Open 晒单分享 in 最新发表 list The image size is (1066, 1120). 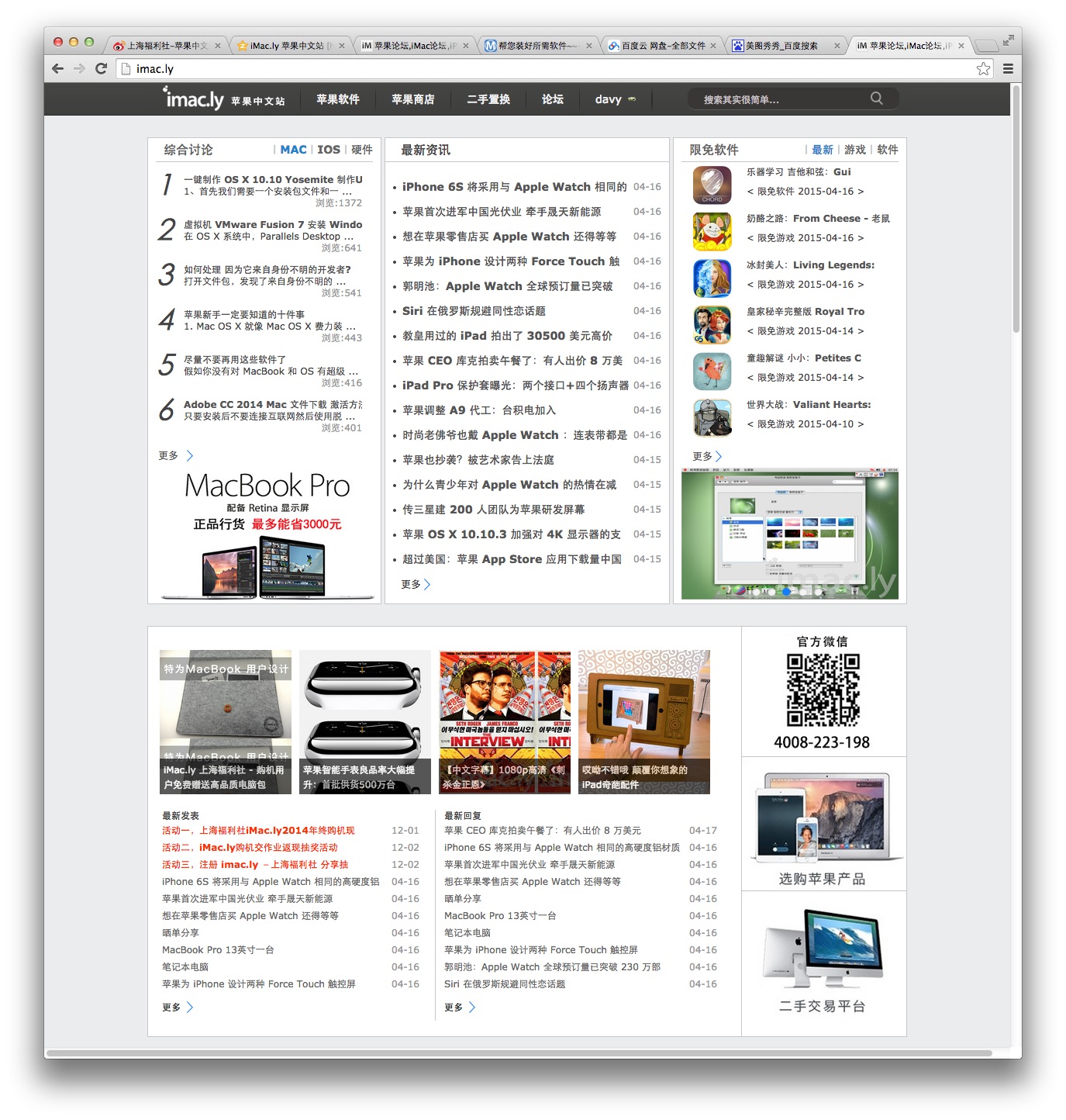(181, 933)
